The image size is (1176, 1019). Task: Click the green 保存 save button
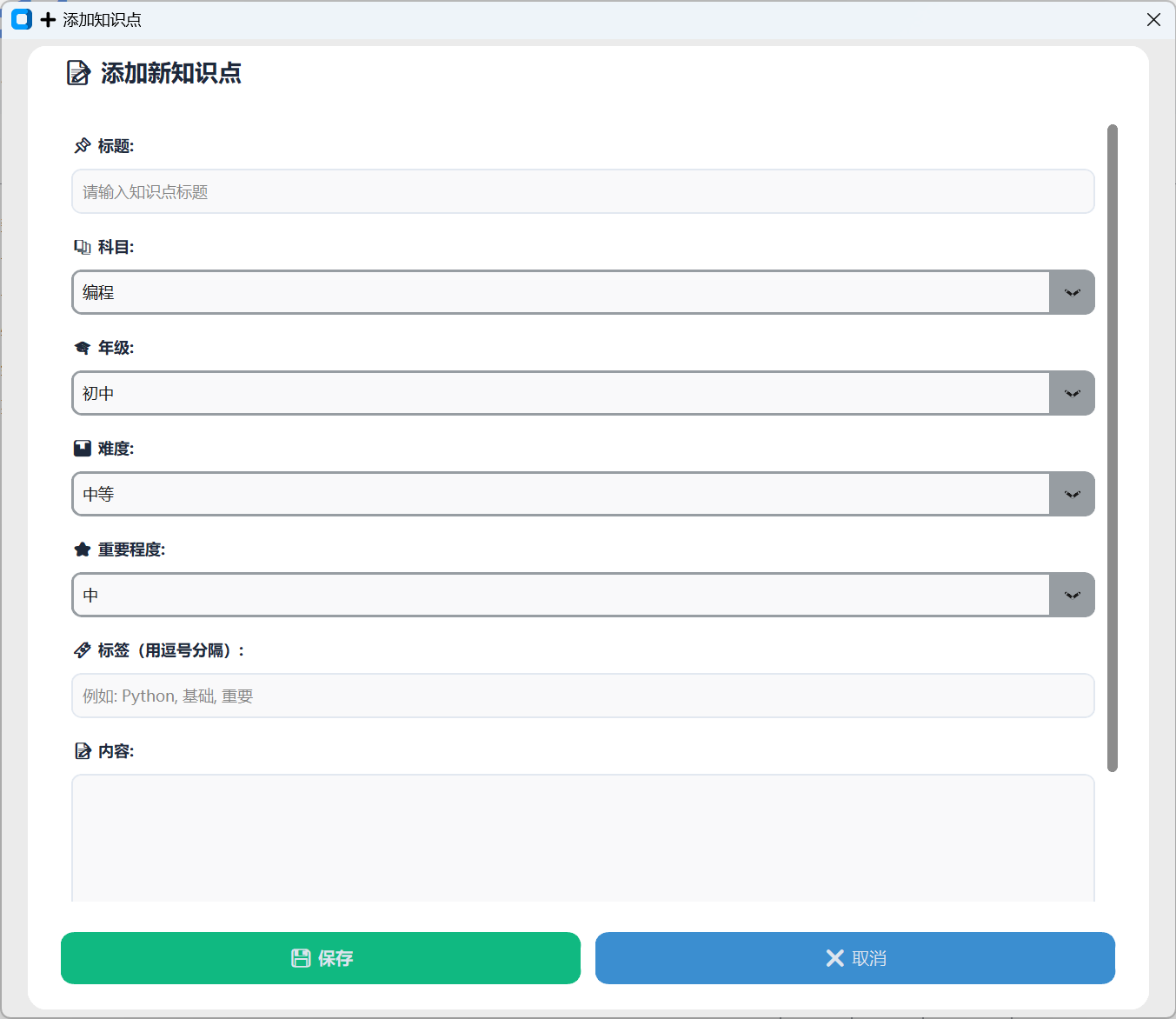pos(321,958)
